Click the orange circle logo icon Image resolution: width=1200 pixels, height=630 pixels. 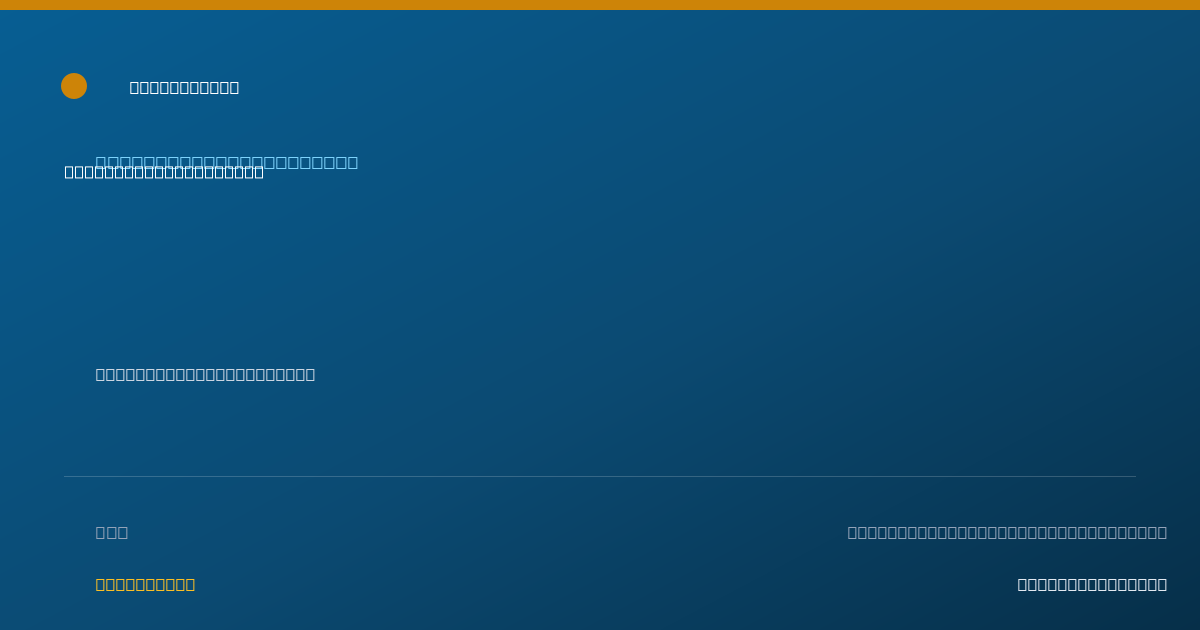(x=74, y=86)
